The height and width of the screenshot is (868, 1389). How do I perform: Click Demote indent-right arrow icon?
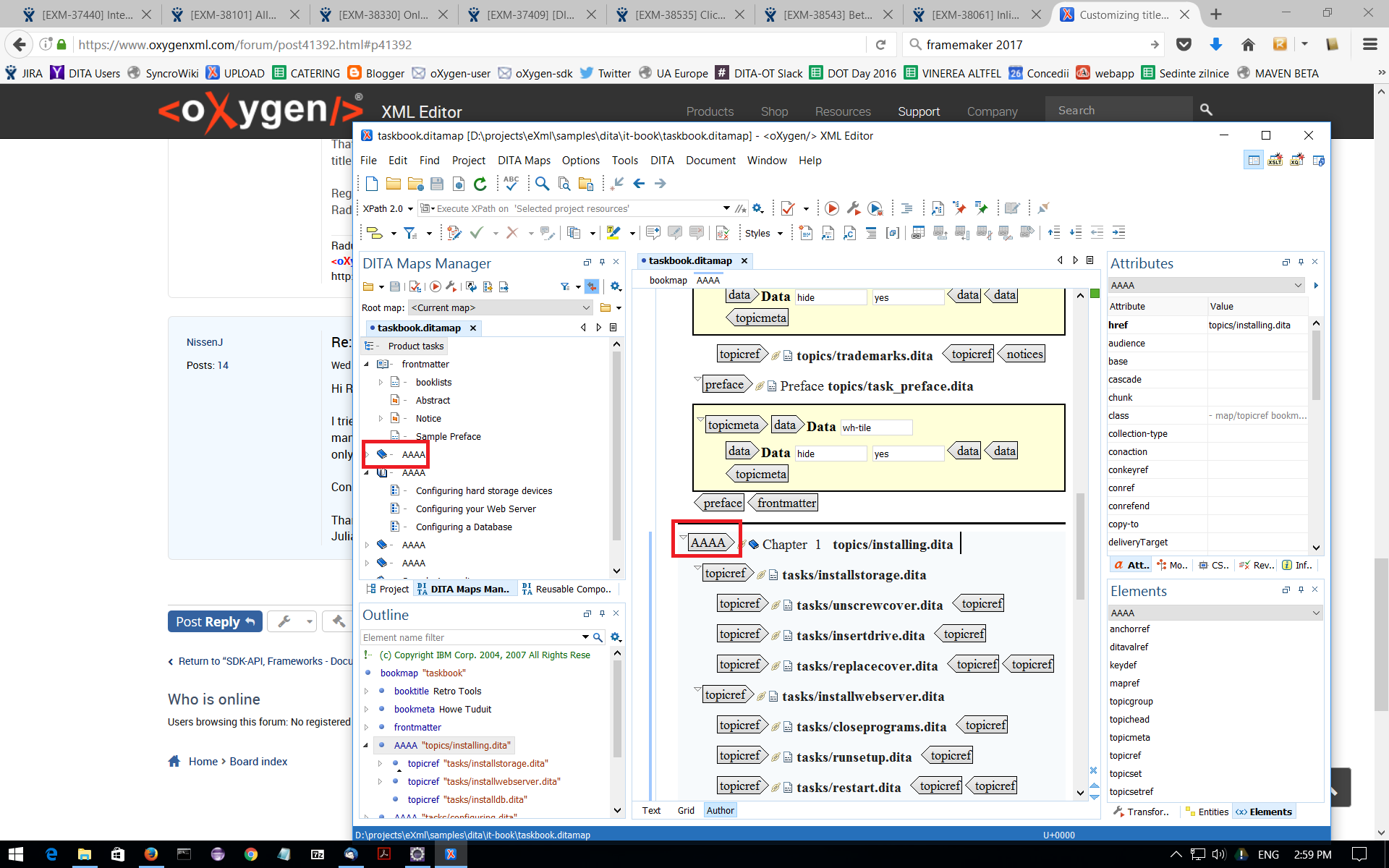1119,233
